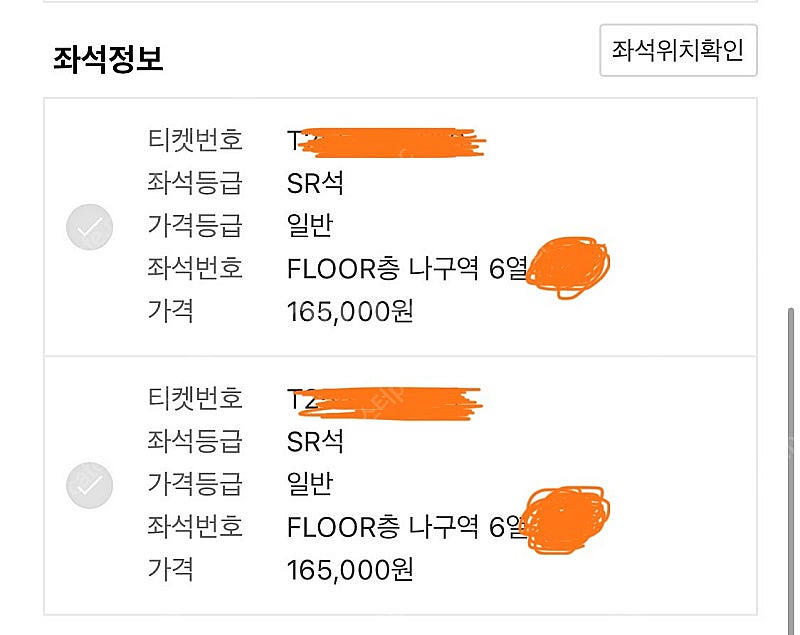Viewport: 800px width, 635px height.
Task: Click the first ticket's 좌석번호 label
Action: 194,268
